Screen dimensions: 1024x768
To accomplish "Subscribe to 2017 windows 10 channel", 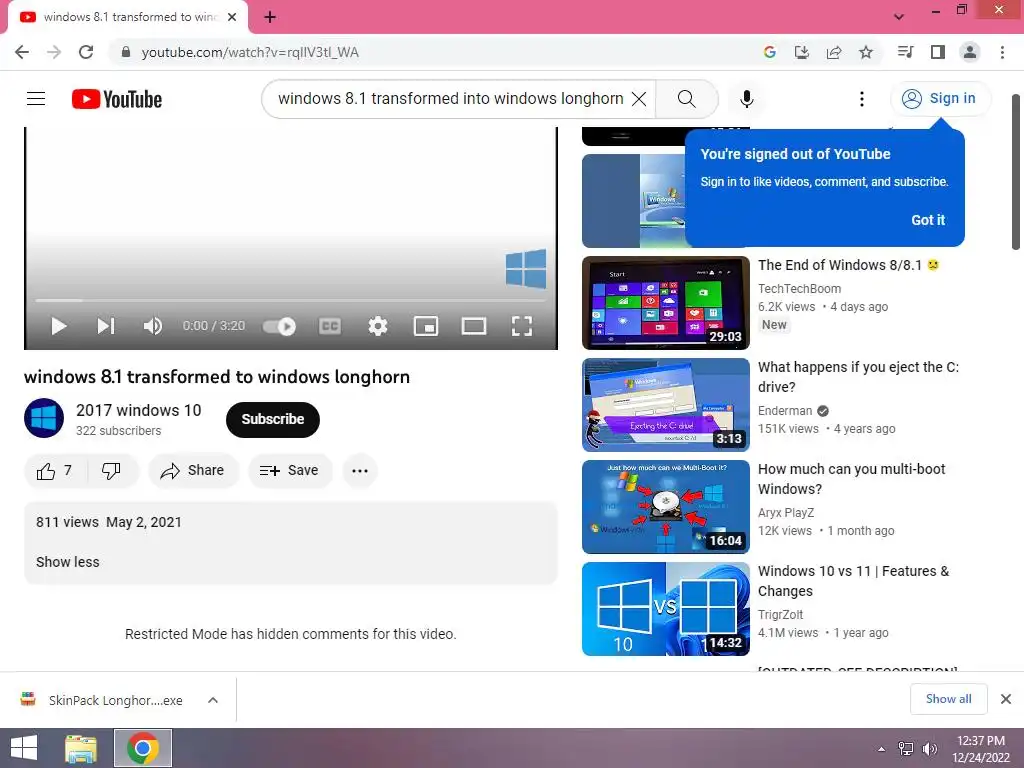I will click(273, 419).
